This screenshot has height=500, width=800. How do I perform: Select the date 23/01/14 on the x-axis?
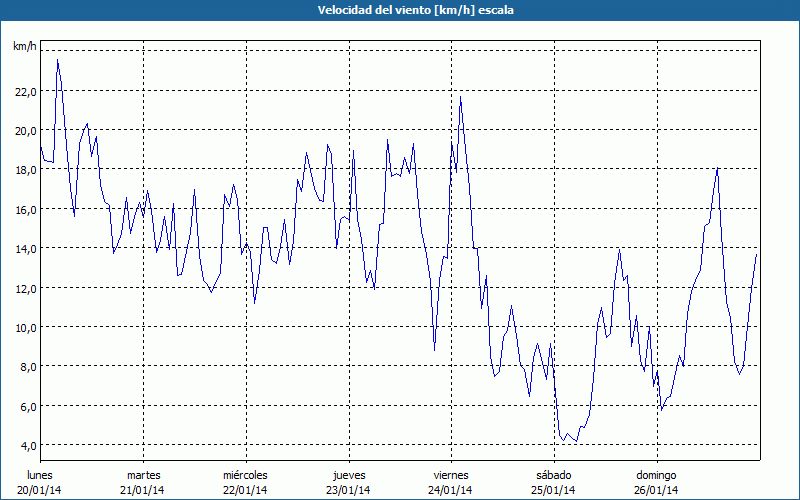coord(348,490)
